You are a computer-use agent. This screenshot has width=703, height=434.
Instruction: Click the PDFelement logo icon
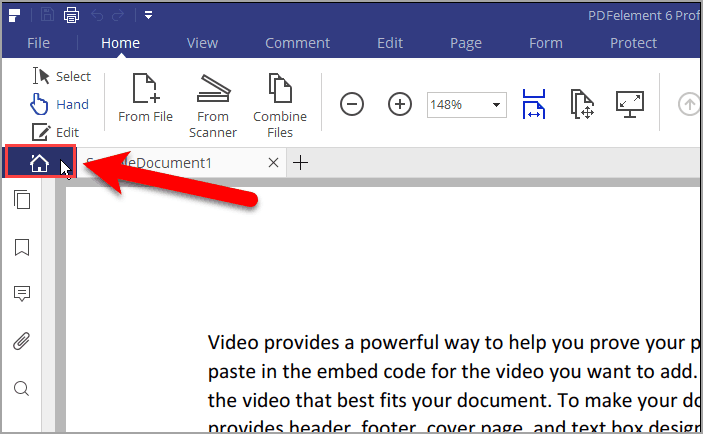pos(14,16)
